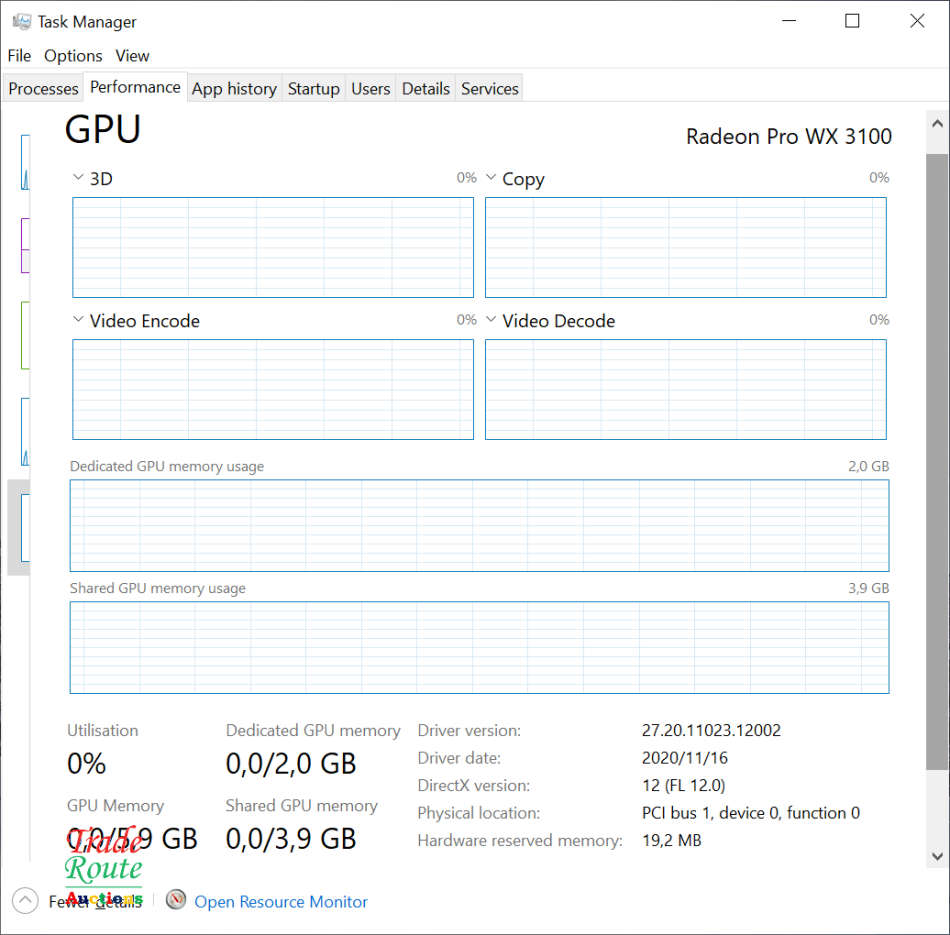
Task: Click the Task Manager title bar icon
Action: tap(21, 21)
